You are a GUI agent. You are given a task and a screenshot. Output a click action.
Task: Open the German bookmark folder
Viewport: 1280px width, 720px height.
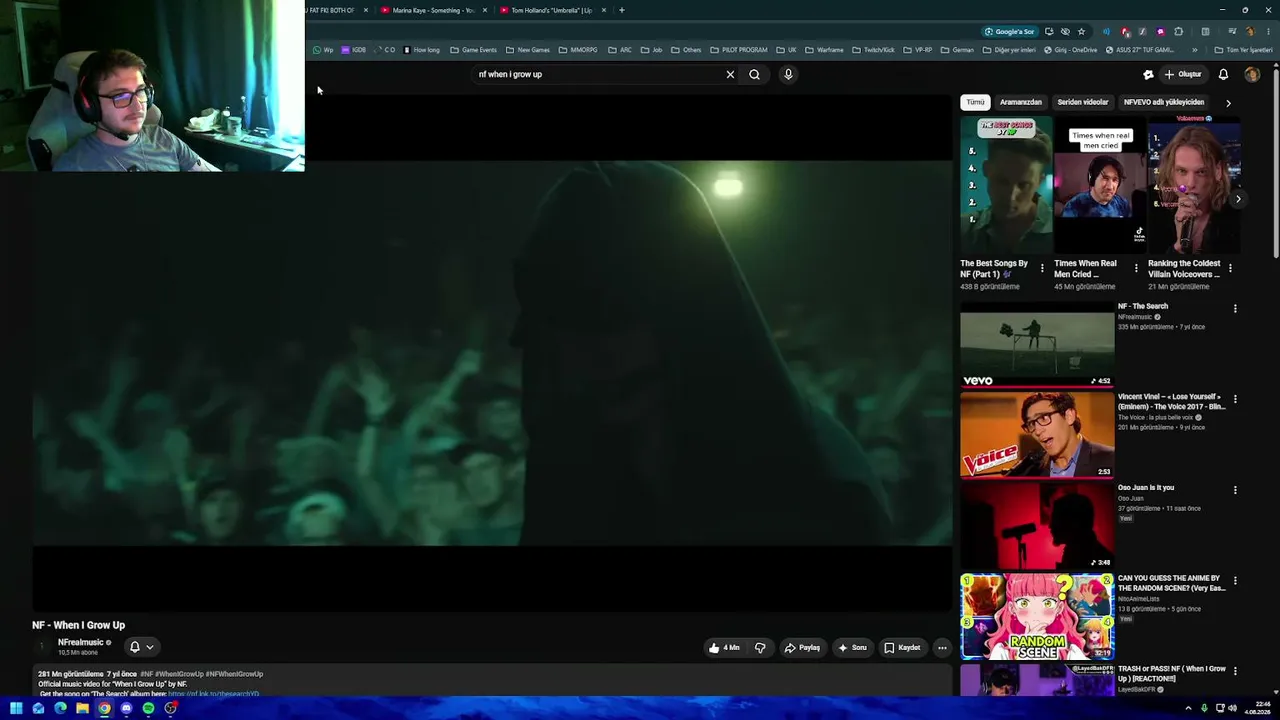(957, 50)
